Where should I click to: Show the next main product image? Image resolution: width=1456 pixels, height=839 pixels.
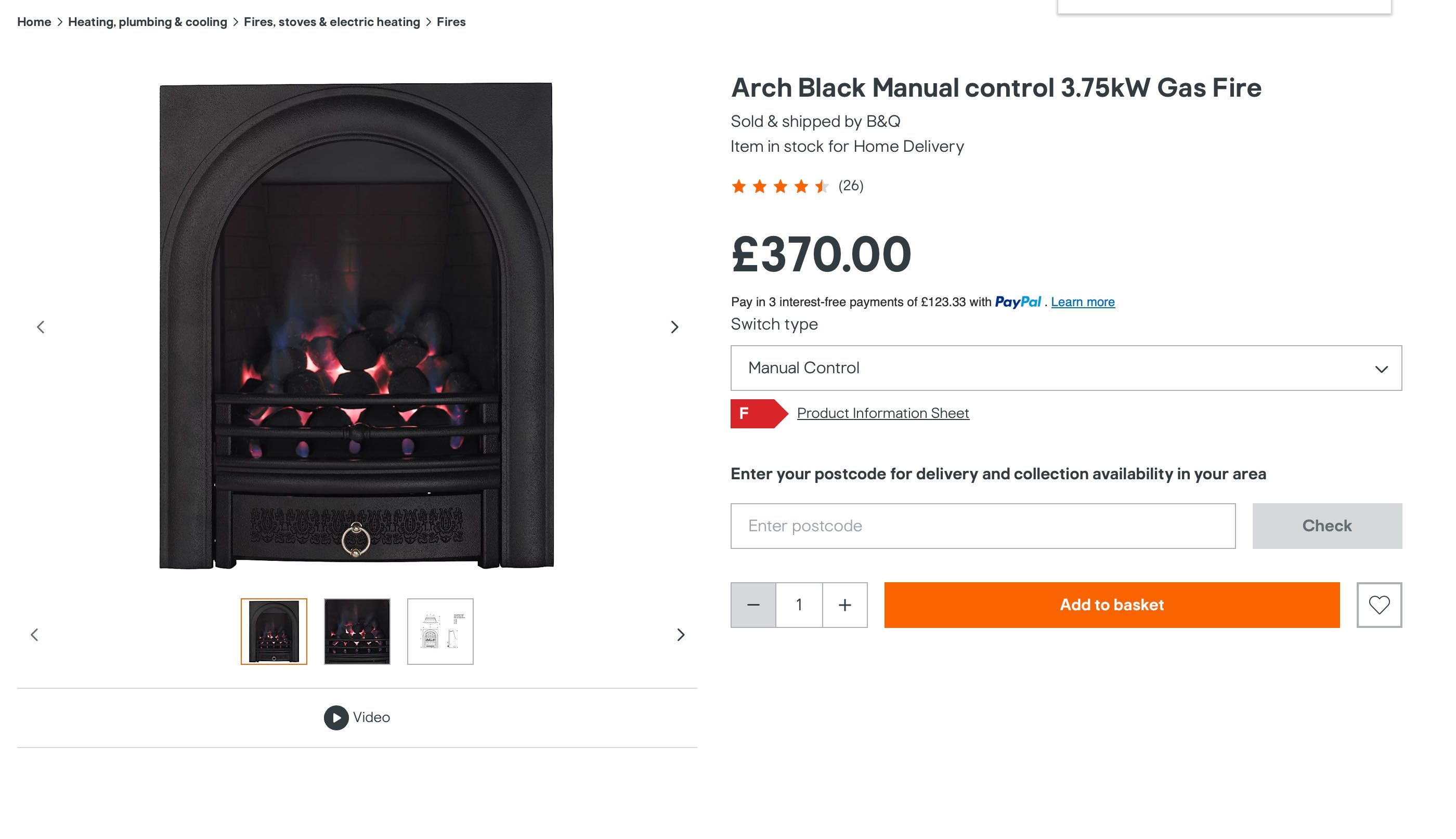674,327
